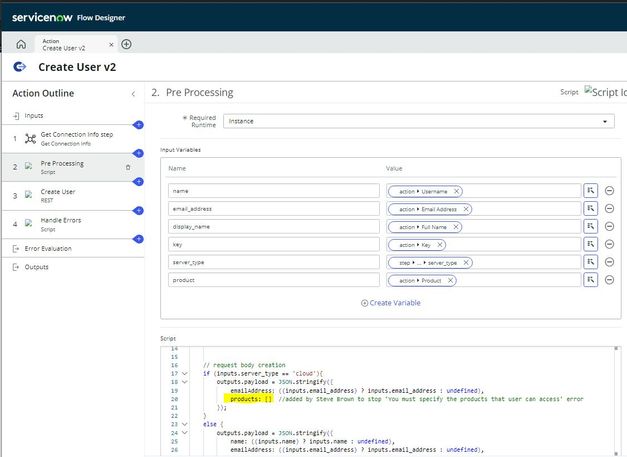This screenshot has height=457, width=627.
Task: Open the Flow Designer home tab
Action: [x=21, y=44]
